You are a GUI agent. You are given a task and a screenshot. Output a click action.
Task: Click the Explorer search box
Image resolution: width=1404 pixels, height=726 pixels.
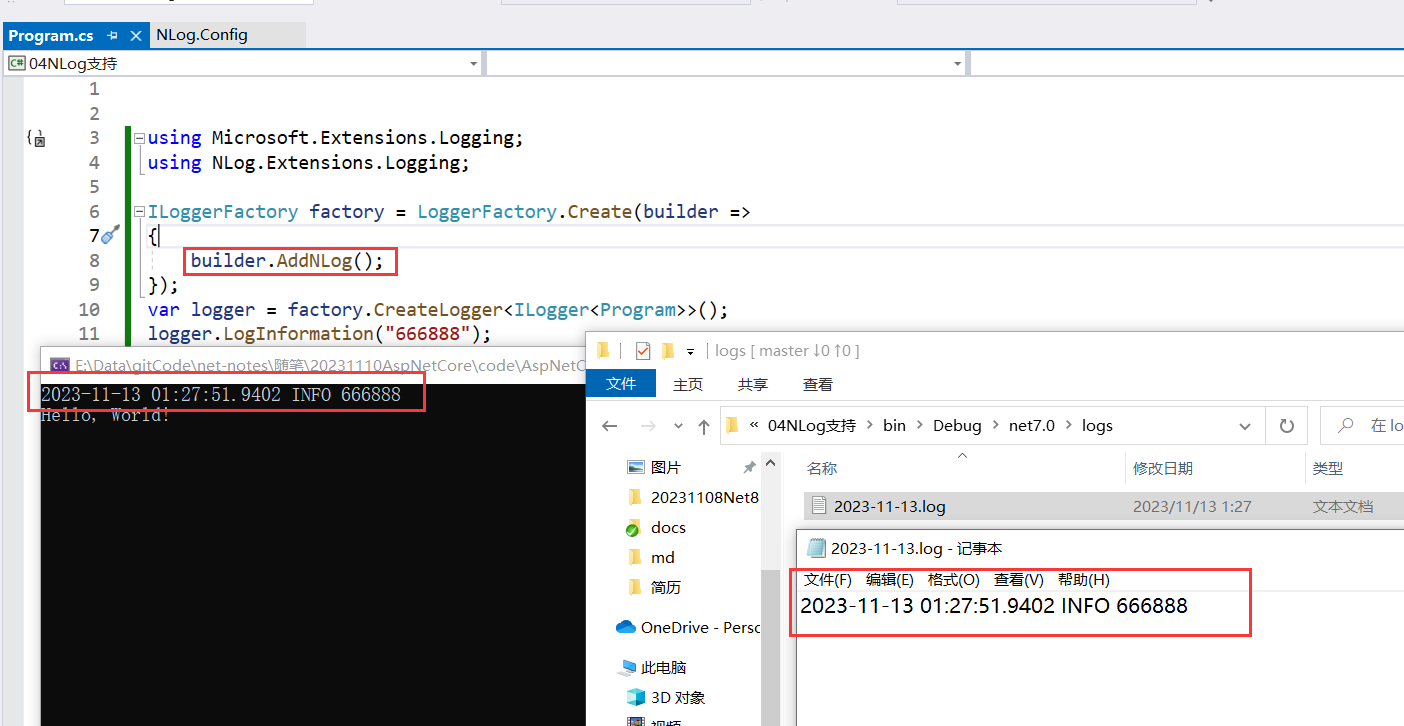[1362, 426]
